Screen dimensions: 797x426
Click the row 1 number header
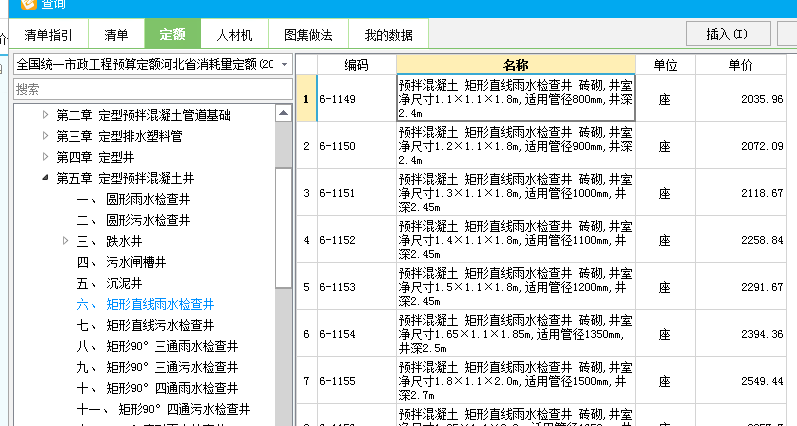(306, 99)
